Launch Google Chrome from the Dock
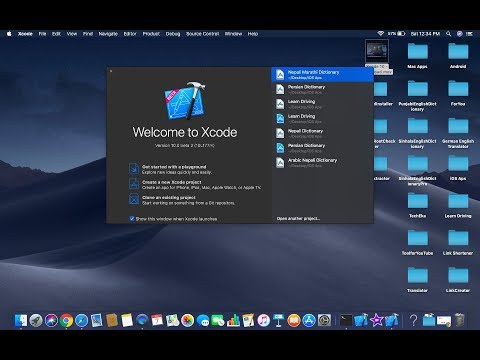The image size is (480, 360). (66, 320)
